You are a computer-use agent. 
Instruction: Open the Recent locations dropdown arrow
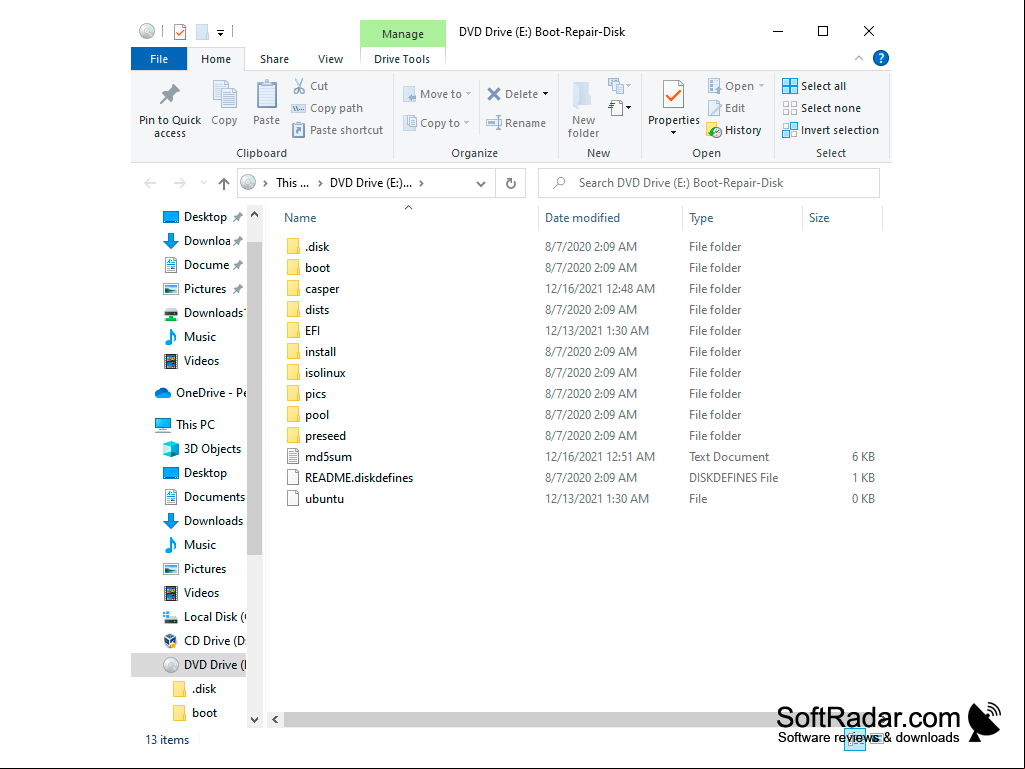203,184
